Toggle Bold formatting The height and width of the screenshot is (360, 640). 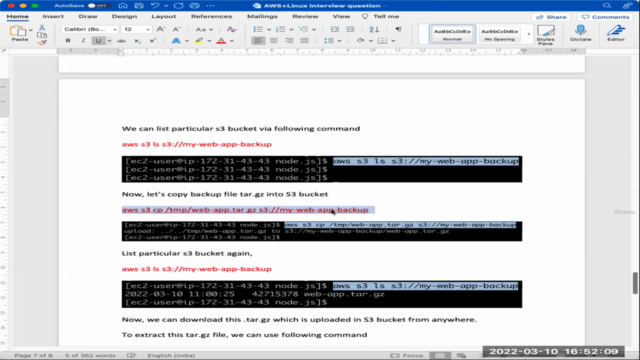68,41
